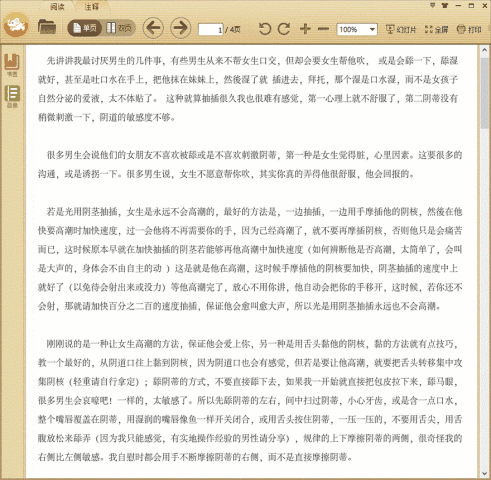Click the app logo in the toolbar
The image size is (491, 480).
pos(16,24)
